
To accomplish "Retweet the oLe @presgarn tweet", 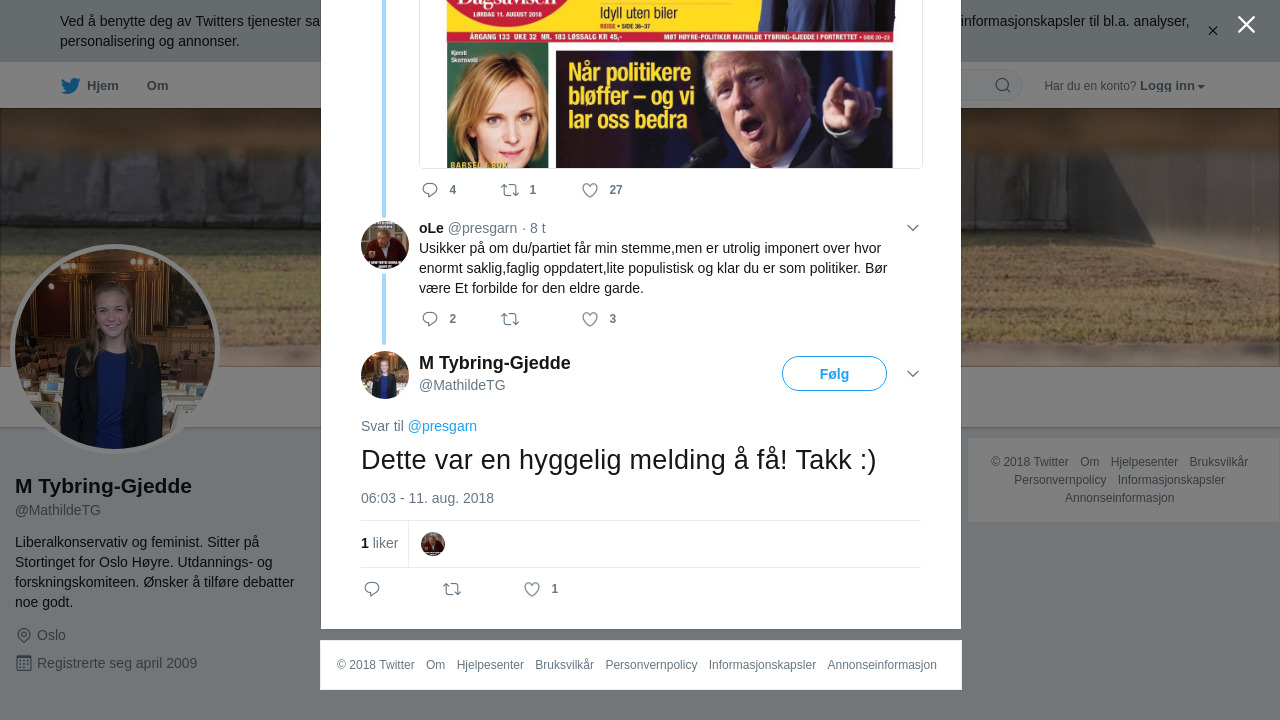I will [x=510, y=319].
